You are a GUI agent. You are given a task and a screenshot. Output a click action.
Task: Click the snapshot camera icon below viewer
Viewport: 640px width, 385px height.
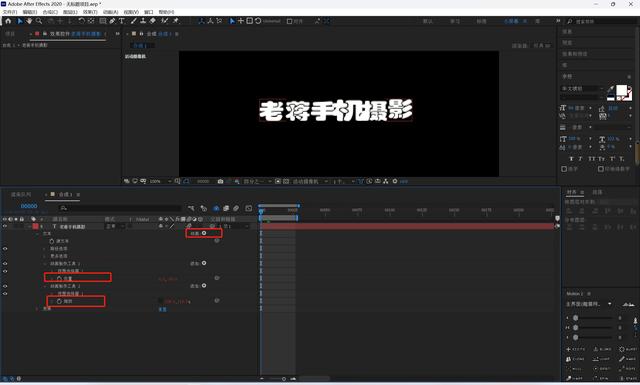point(220,181)
